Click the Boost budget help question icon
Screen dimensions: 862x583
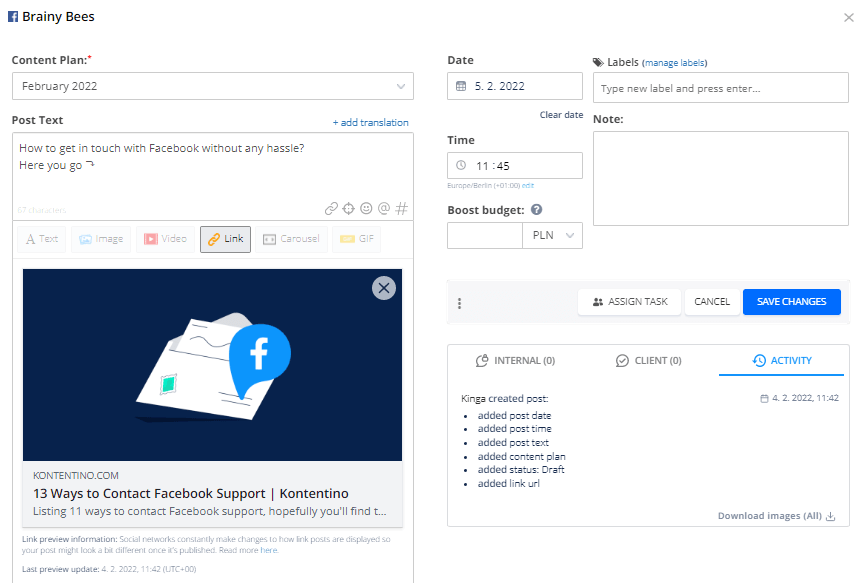(537, 210)
